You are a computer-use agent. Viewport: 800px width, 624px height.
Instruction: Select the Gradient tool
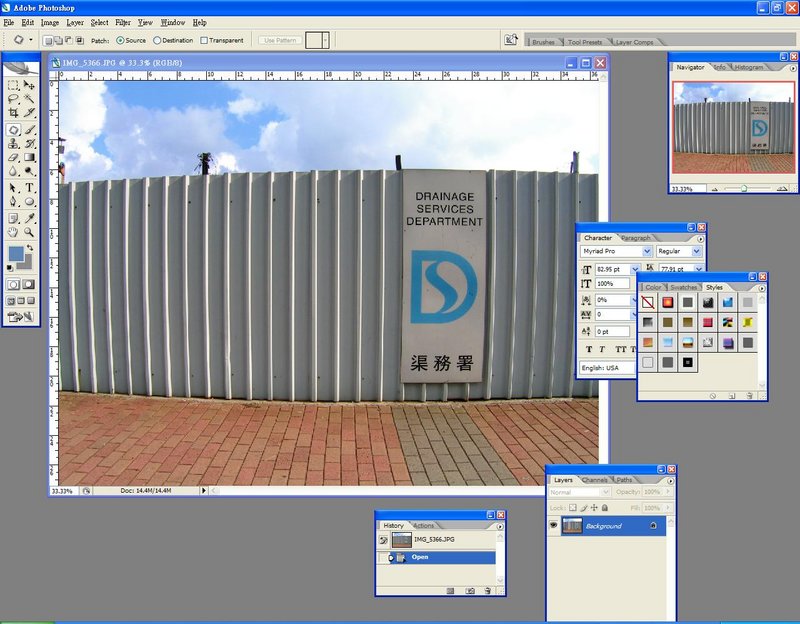coord(29,157)
